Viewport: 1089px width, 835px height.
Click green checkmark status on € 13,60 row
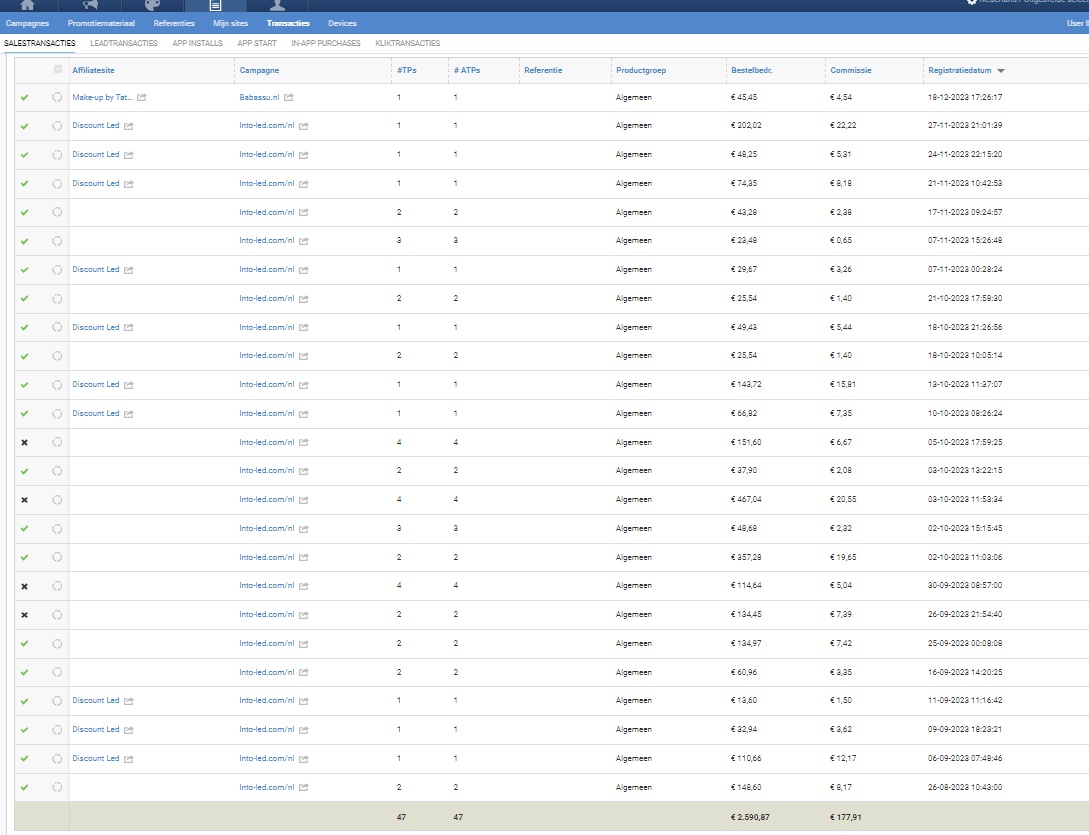[x=25, y=701]
